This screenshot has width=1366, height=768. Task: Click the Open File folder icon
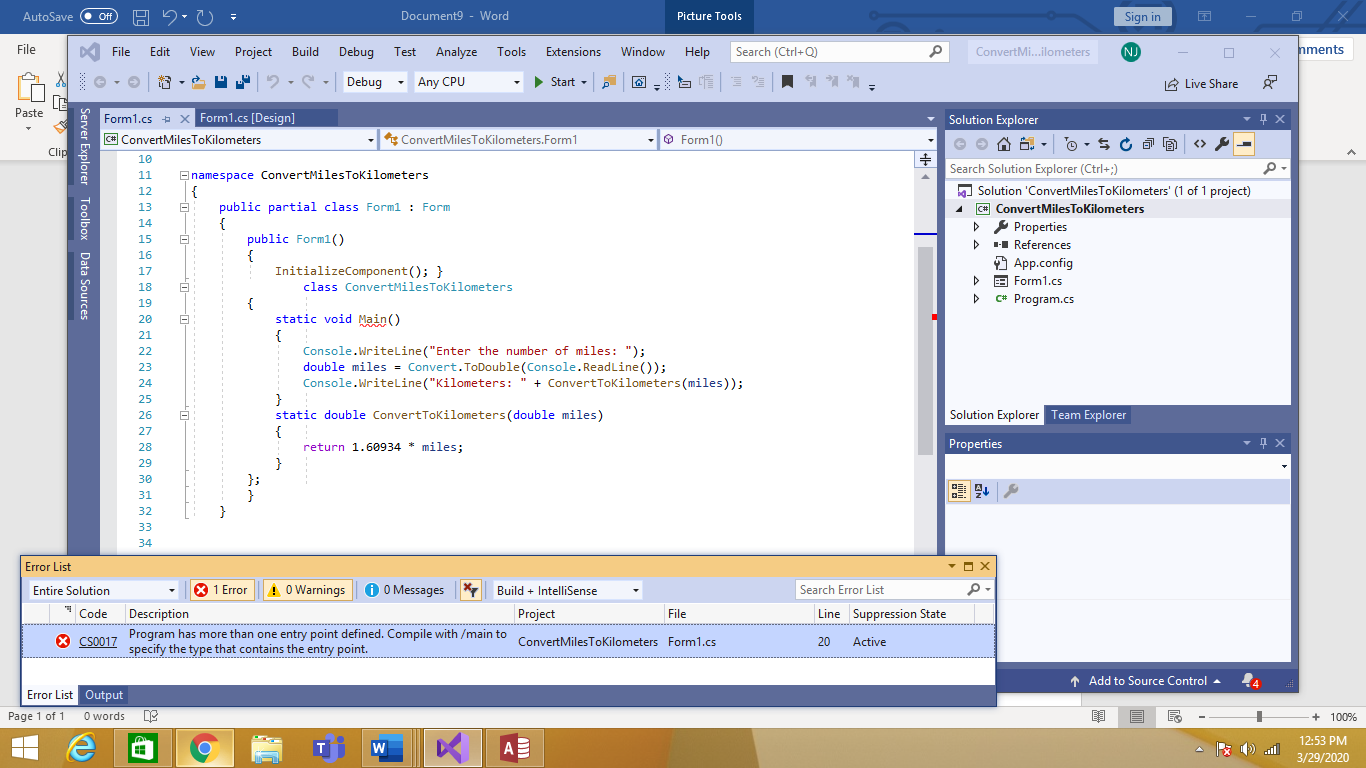coord(198,82)
